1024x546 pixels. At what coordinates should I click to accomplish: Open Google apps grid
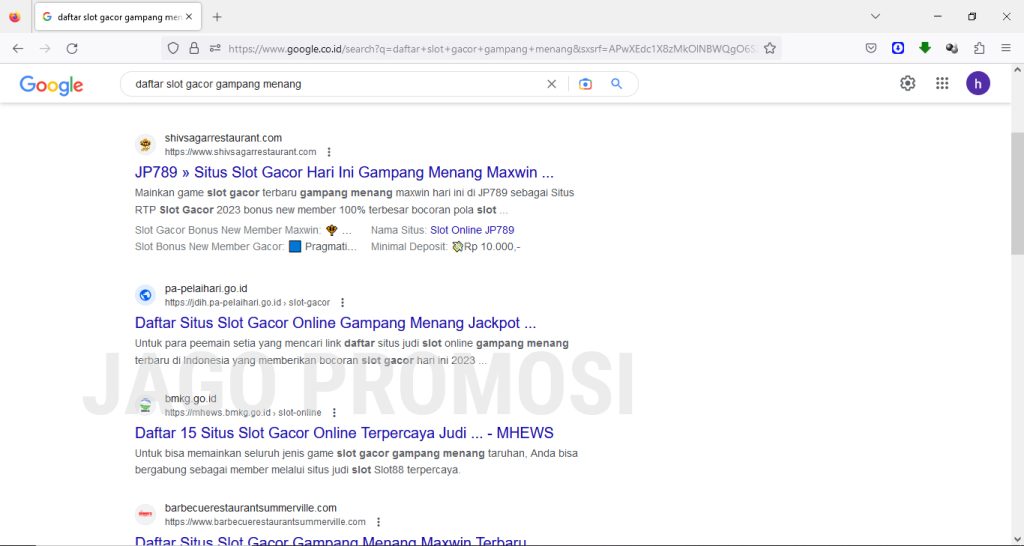coord(942,84)
